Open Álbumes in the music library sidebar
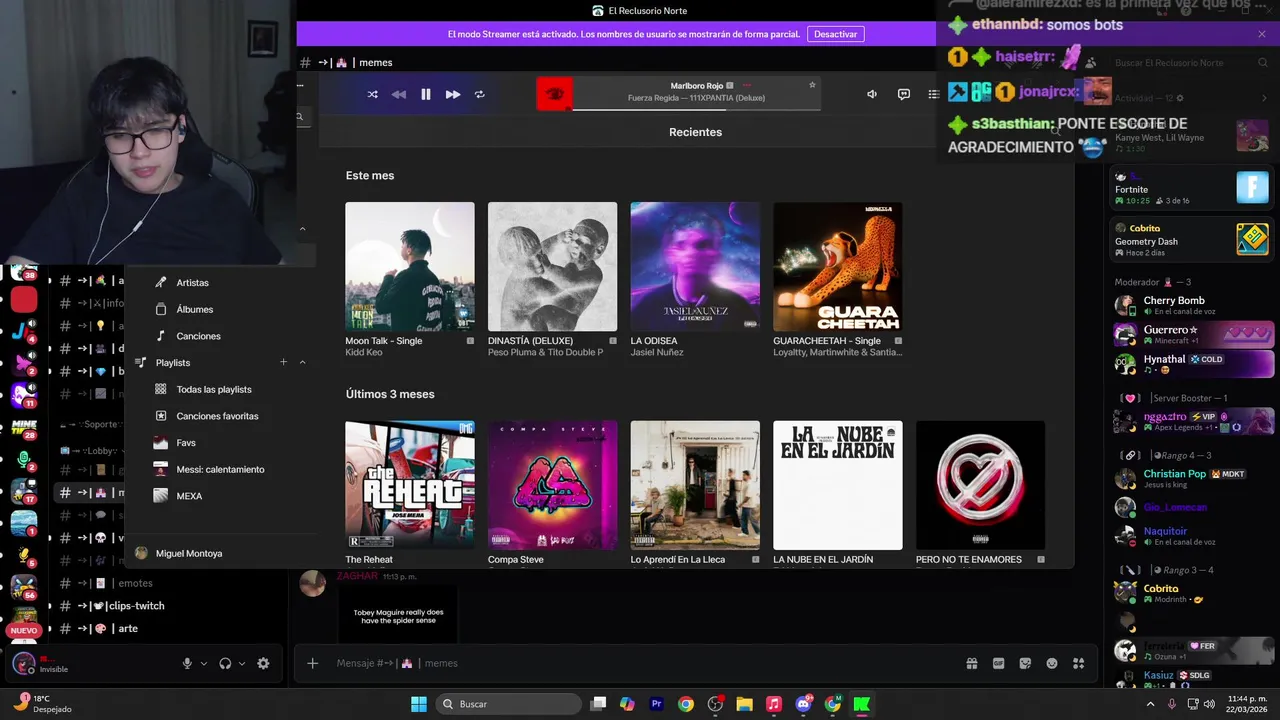The image size is (1280, 720). click(194, 310)
